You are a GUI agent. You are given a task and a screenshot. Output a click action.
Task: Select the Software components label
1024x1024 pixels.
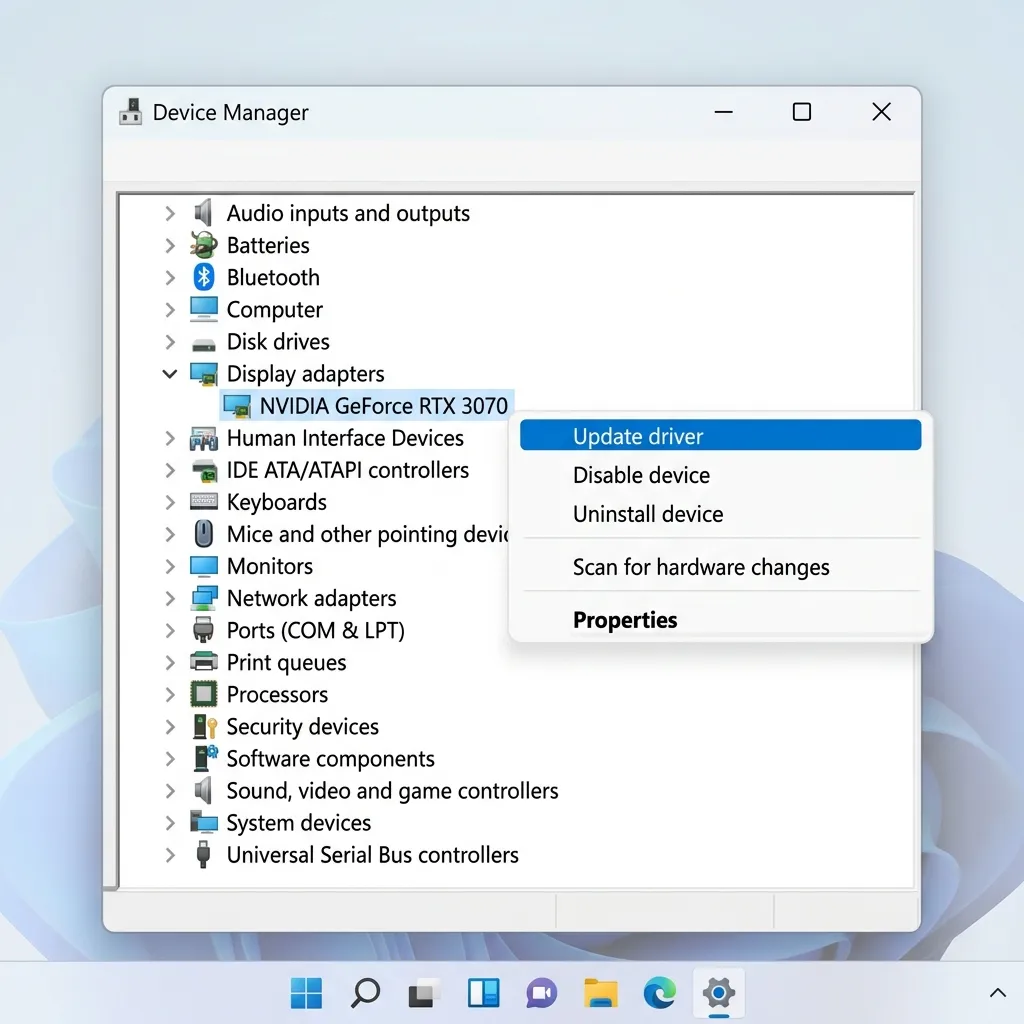tap(330, 759)
